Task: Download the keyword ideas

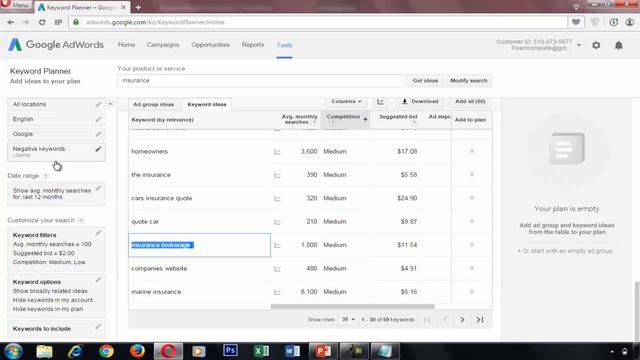Action: click(x=420, y=101)
